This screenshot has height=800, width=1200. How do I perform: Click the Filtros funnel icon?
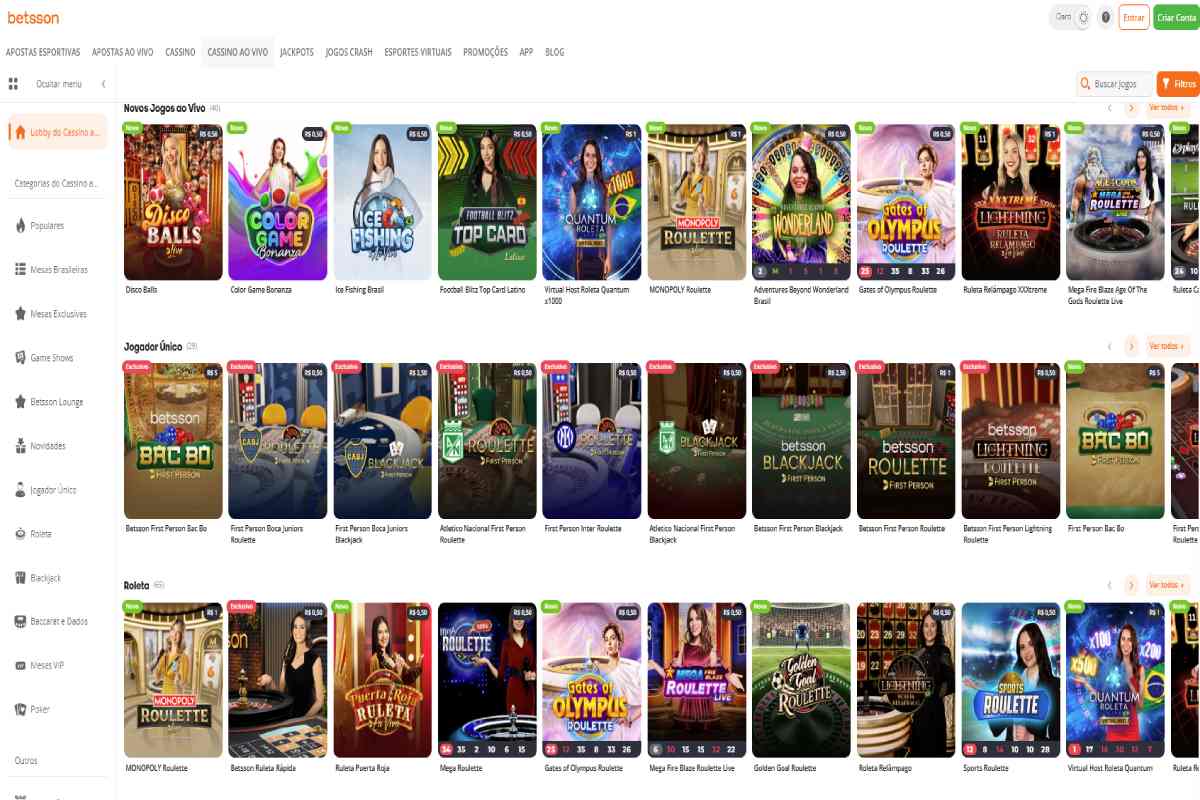[x=1166, y=84]
